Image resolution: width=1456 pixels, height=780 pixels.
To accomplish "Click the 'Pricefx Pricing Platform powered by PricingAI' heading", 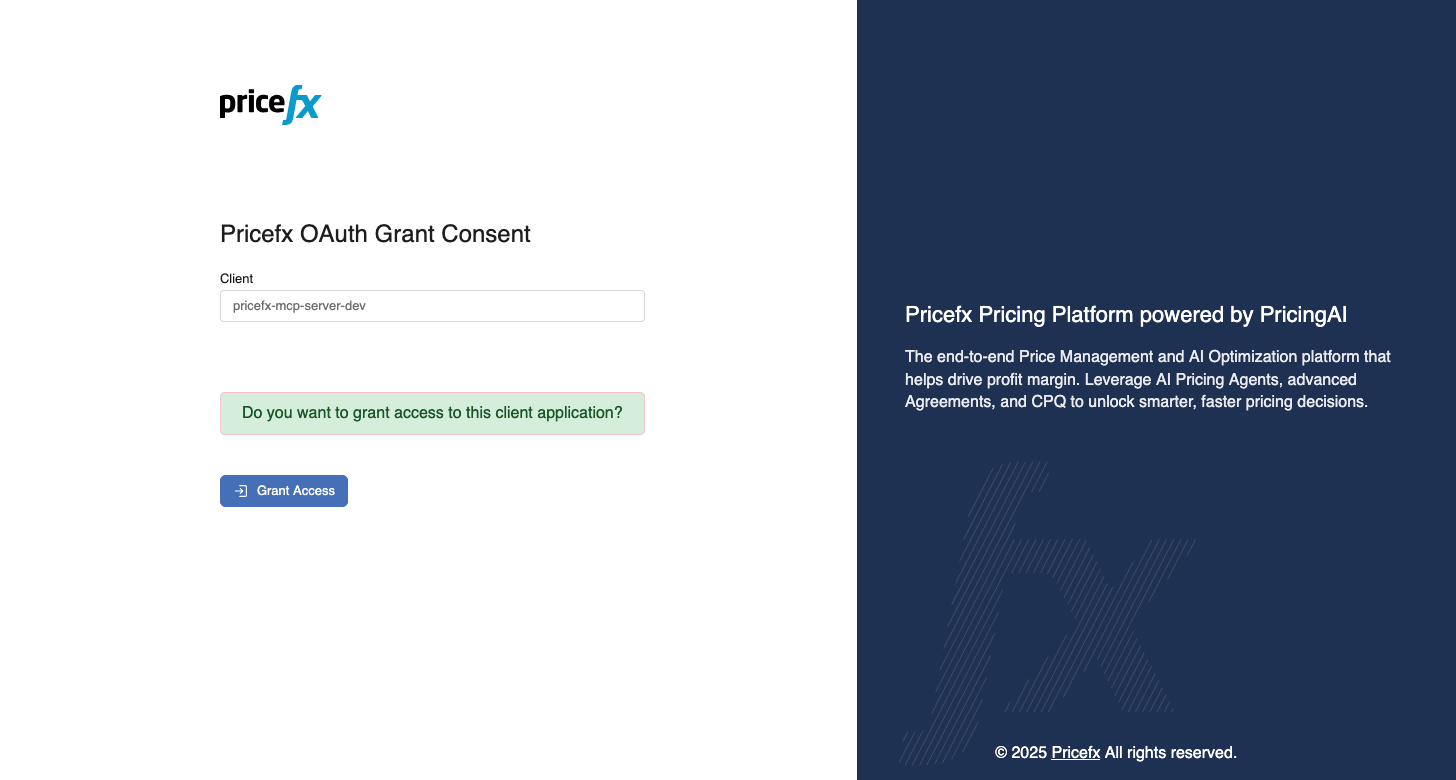I will [x=1126, y=315].
